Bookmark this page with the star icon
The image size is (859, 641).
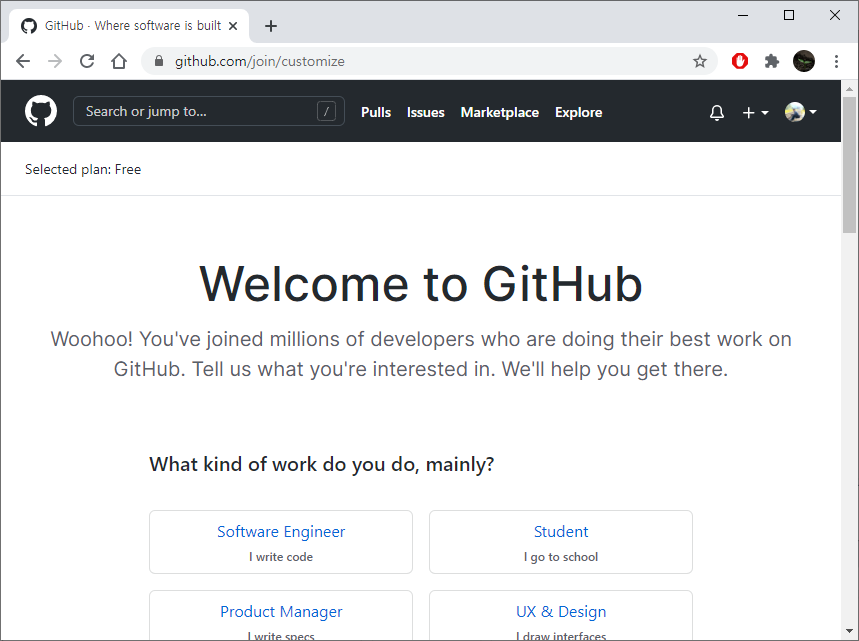pyautogui.click(x=700, y=61)
